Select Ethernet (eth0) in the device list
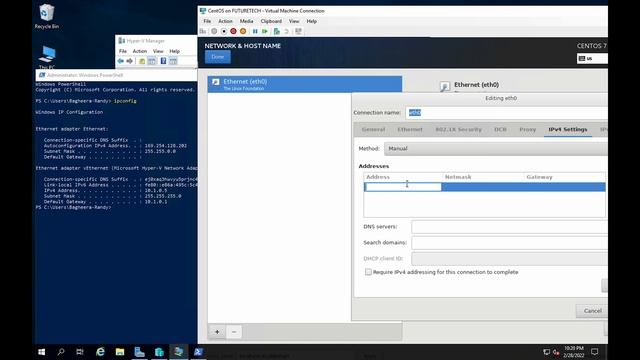The image size is (640, 360). tap(304, 84)
